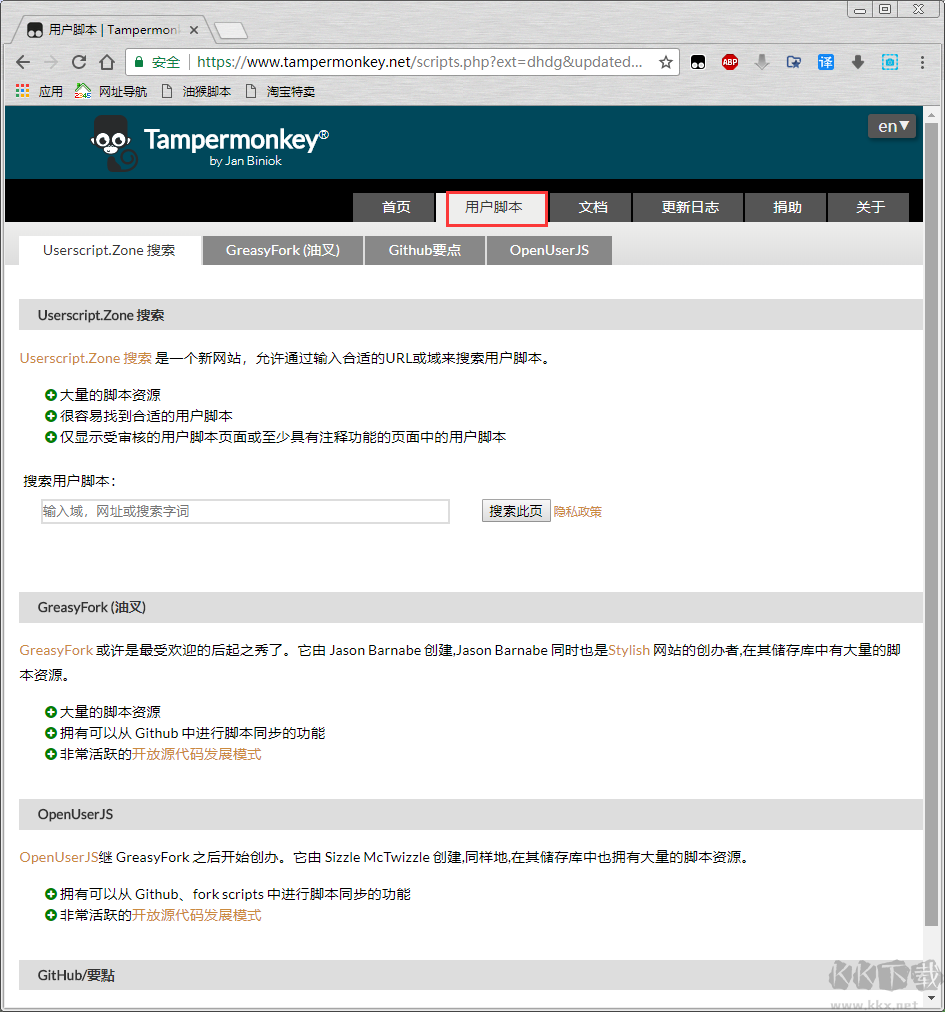This screenshot has width=945, height=1012.
Task: Click green plus before 拥有可以从 Github 中进行脚本同步
Action: coord(50,733)
